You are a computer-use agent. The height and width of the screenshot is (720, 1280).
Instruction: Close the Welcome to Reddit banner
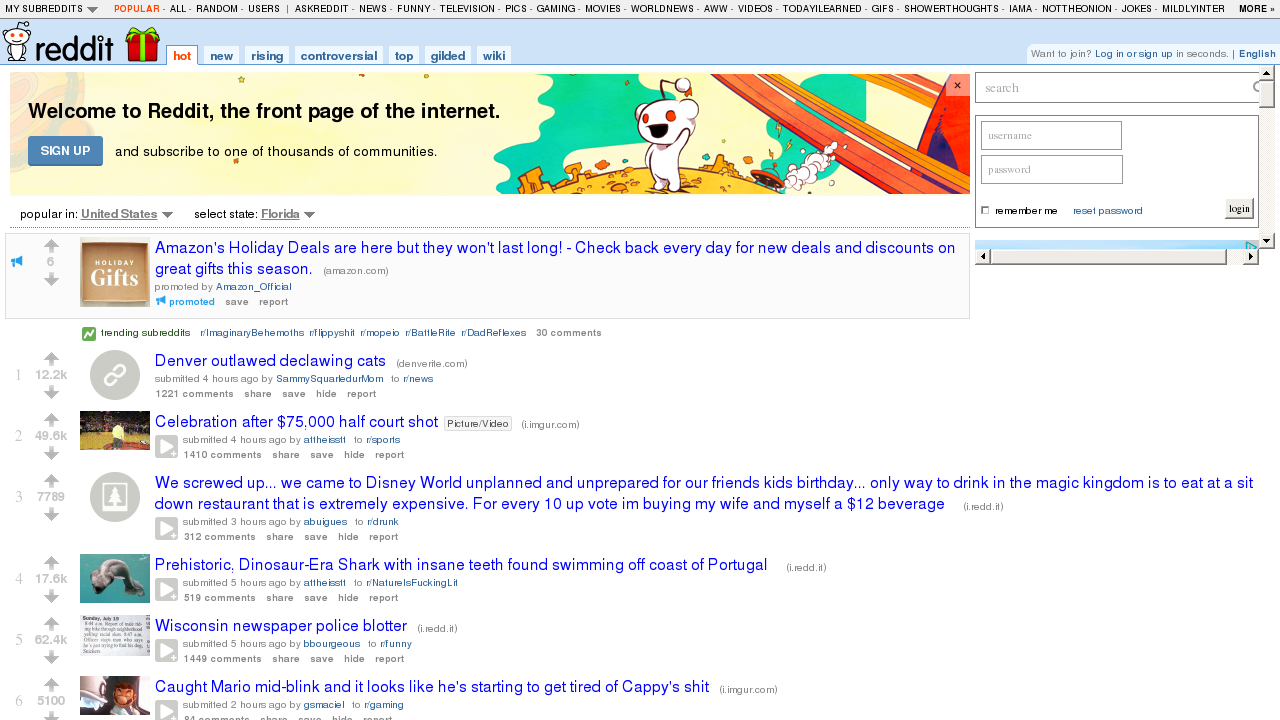(x=957, y=85)
